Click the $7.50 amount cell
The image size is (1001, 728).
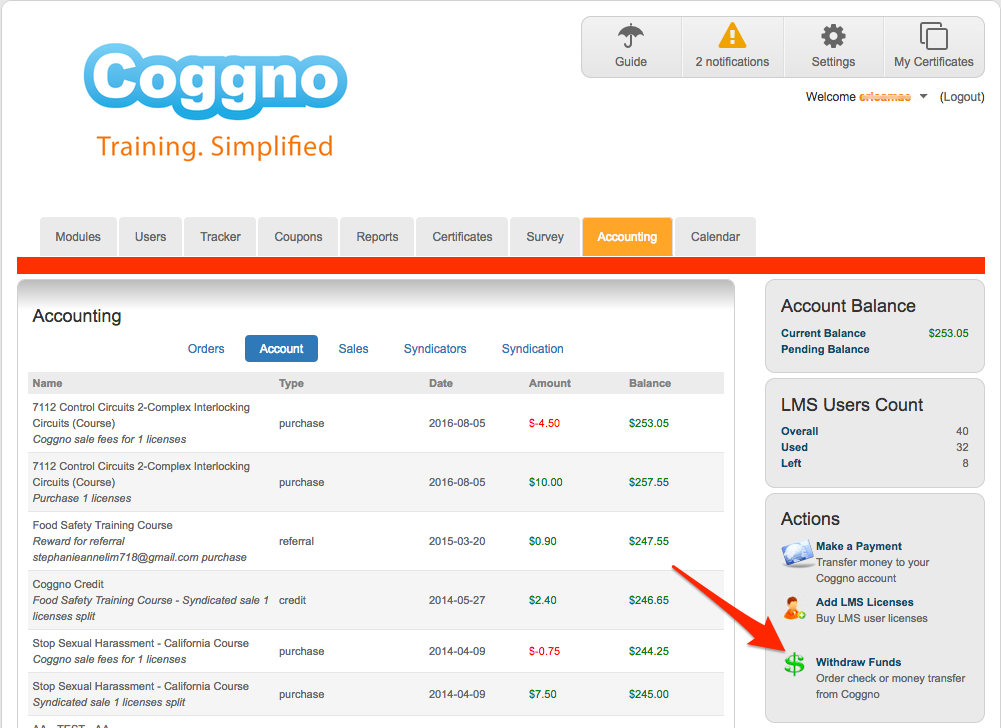click(543, 694)
